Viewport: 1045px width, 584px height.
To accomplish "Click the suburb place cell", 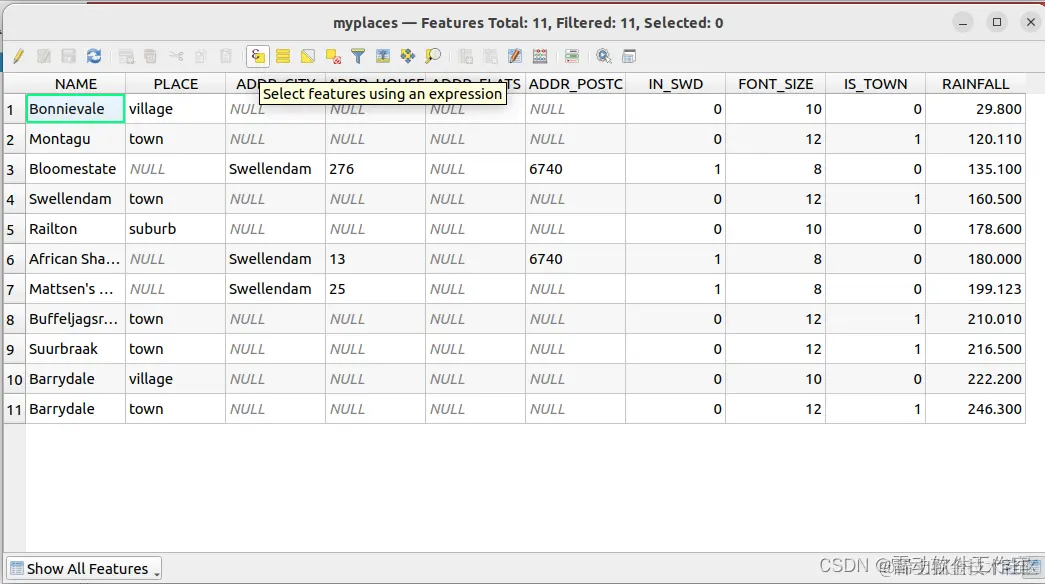I will [175, 229].
